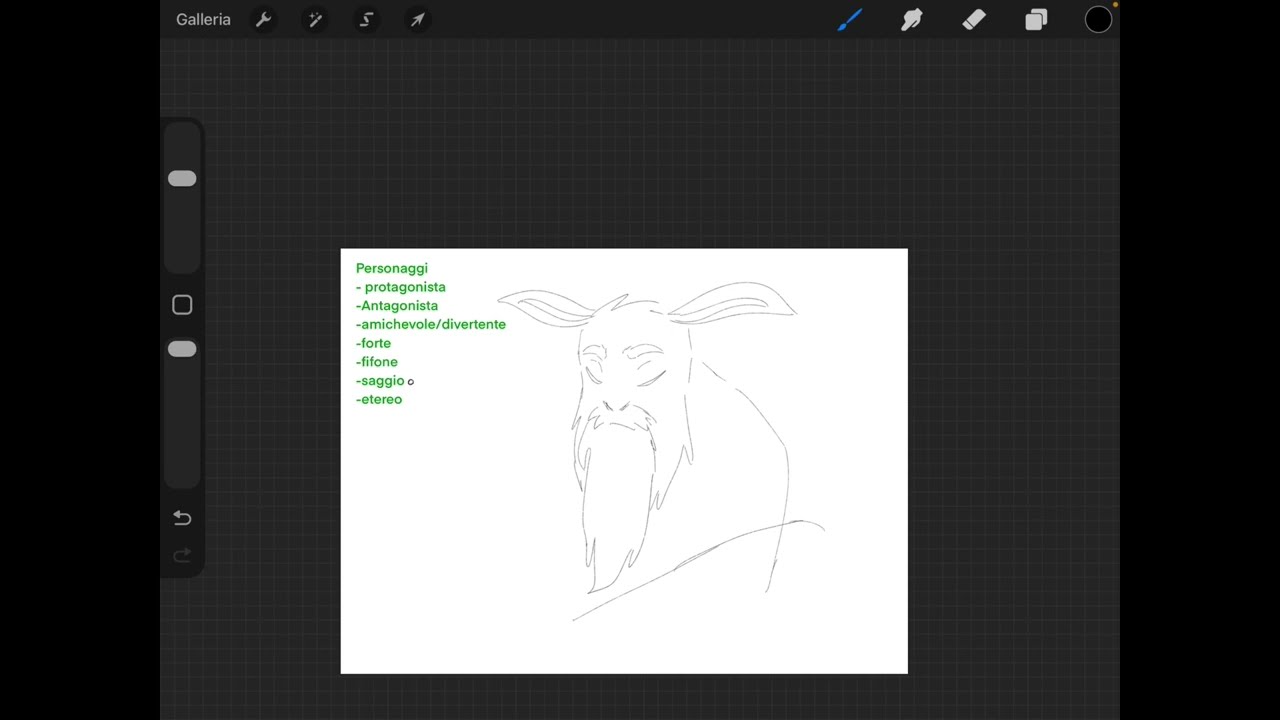The image size is (1280, 720).
Task: Undo the last stroke
Action: click(x=182, y=518)
